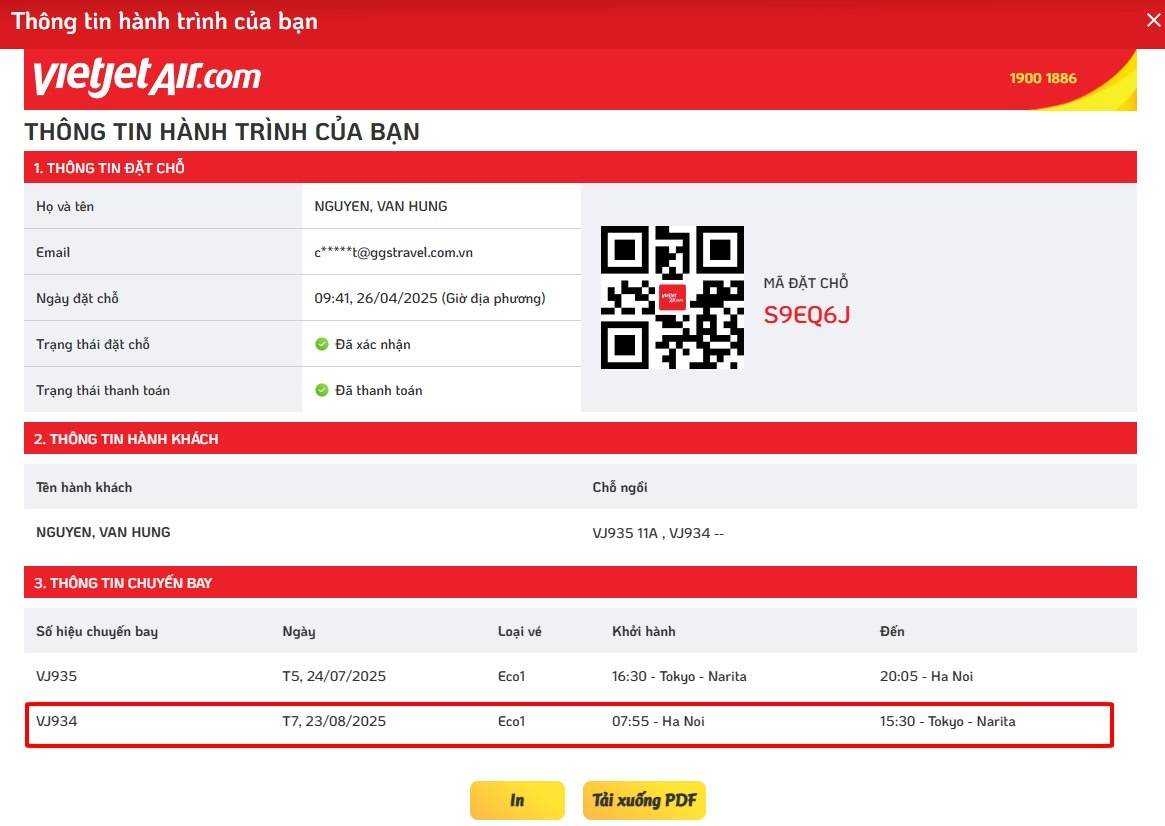The height and width of the screenshot is (826, 1165).
Task: Download itinerary via Tải xuống PDF button
Action: [x=644, y=800]
